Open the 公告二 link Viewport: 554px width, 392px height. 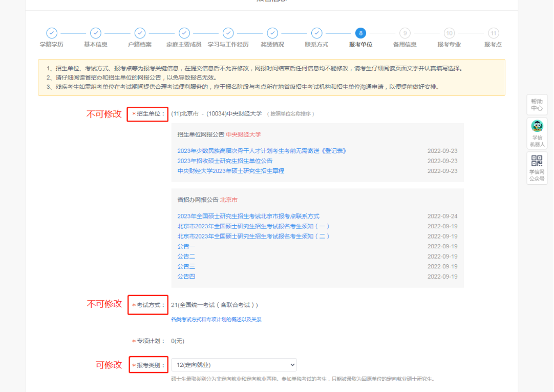pos(186,256)
